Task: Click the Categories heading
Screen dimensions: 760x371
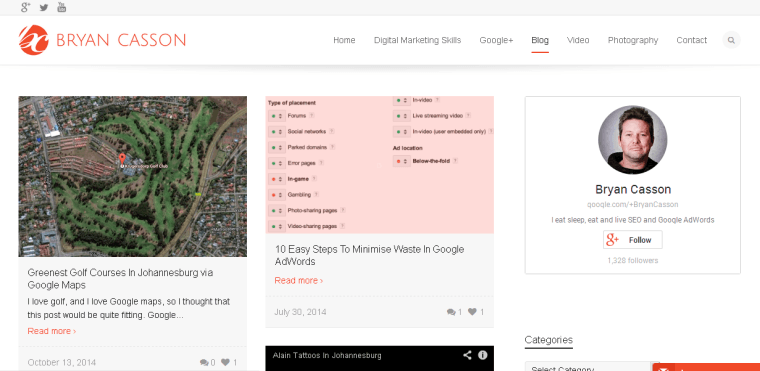Action: pyautogui.click(x=549, y=340)
